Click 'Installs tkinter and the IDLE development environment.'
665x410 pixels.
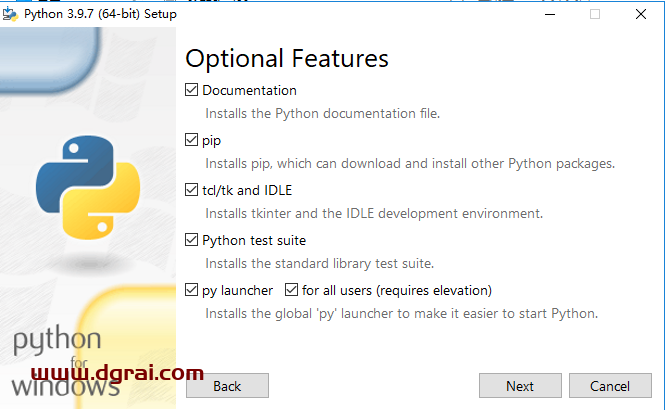tap(374, 213)
